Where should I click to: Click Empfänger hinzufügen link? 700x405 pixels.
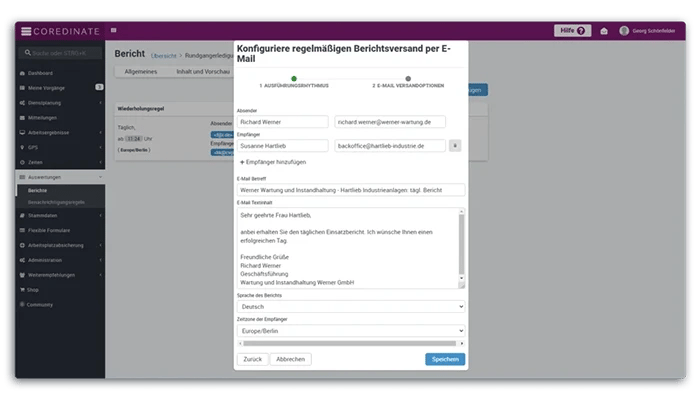[x=270, y=162]
